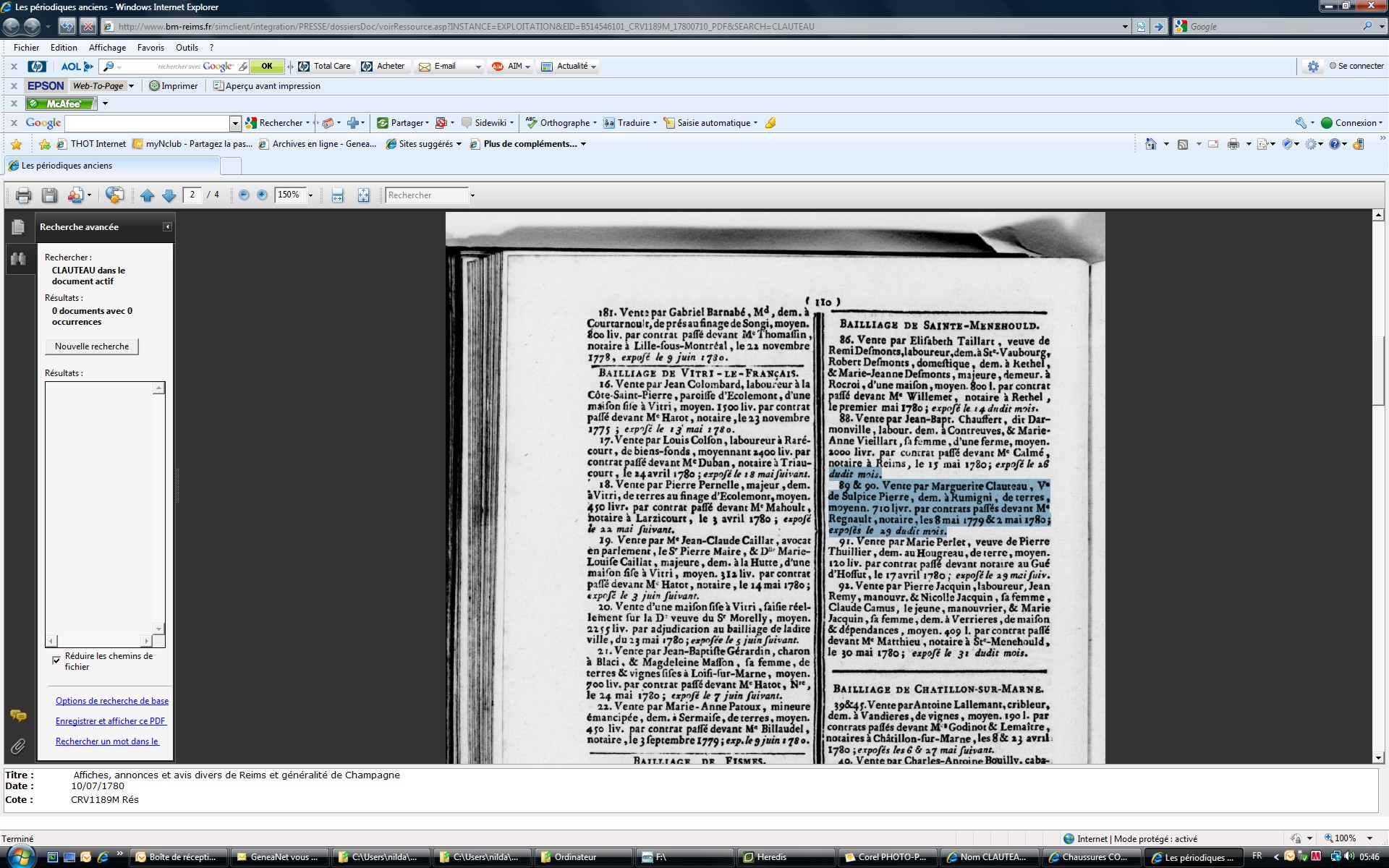Open the Affichage menu
Image resolution: width=1389 pixels, height=868 pixels.
click(107, 48)
